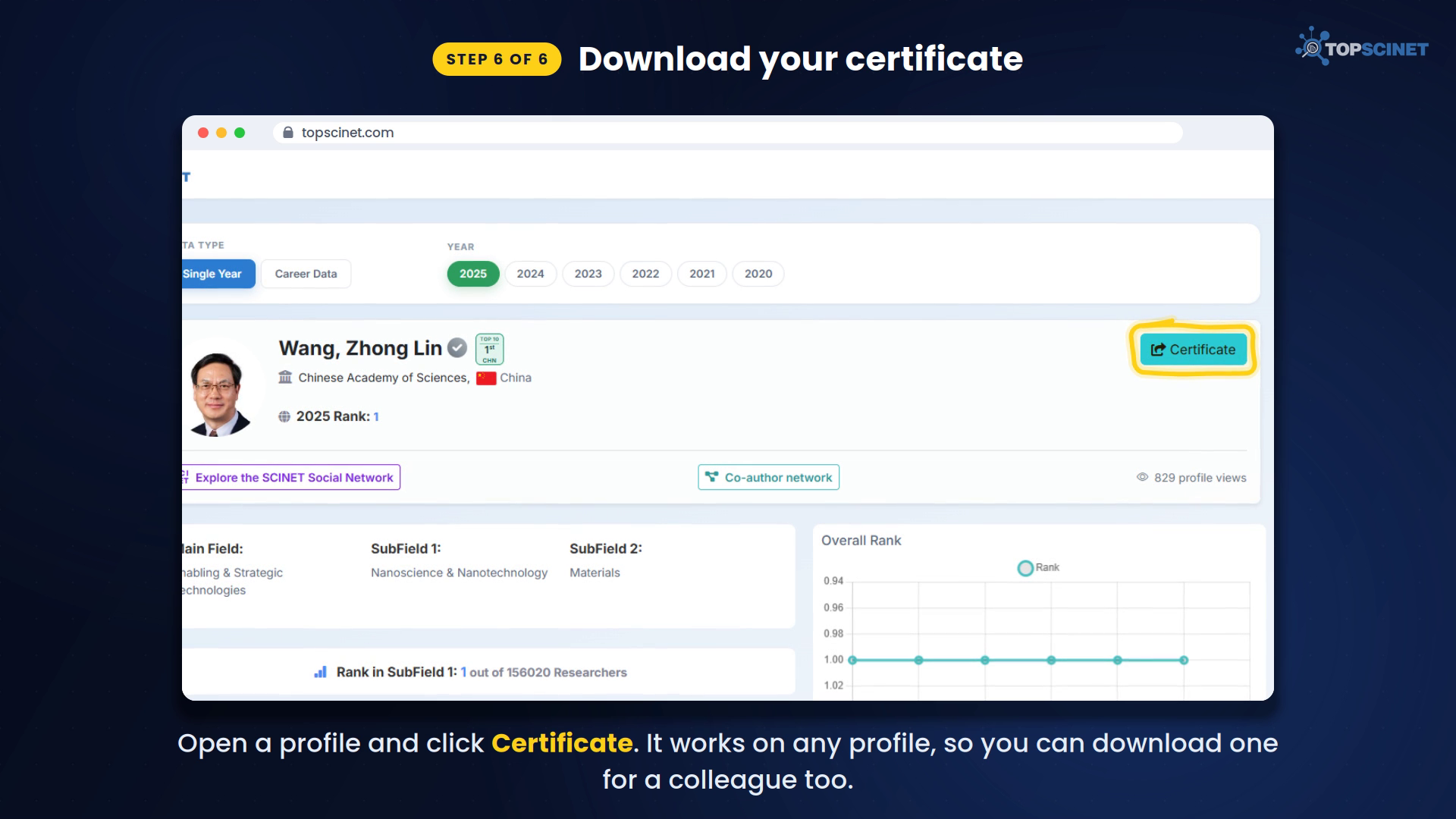Click the bar chart icon beside Rank in SubField 1
Image resolution: width=1456 pixels, height=819 pixels.
tap(321, 672)
